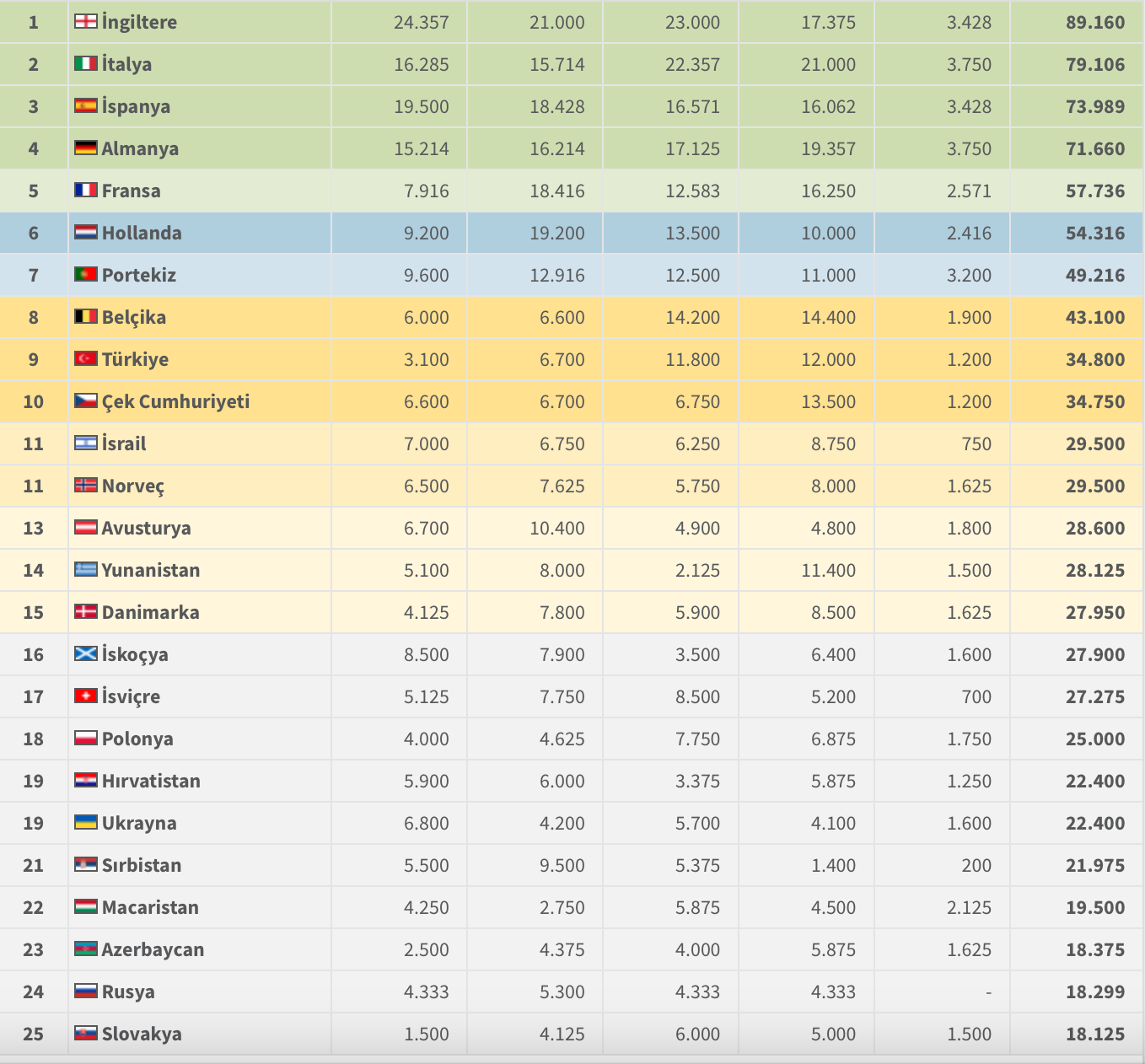Click the total score 73.989
The image size is (1145, 1064).
coord(1095,106)
